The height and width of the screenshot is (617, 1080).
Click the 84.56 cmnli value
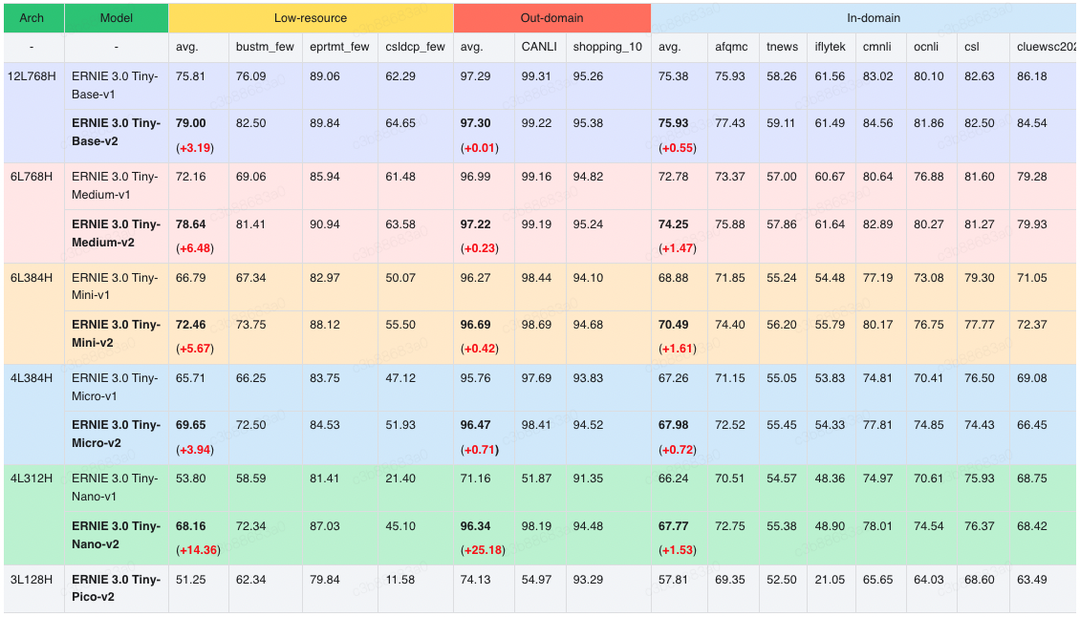coord(878,123)
